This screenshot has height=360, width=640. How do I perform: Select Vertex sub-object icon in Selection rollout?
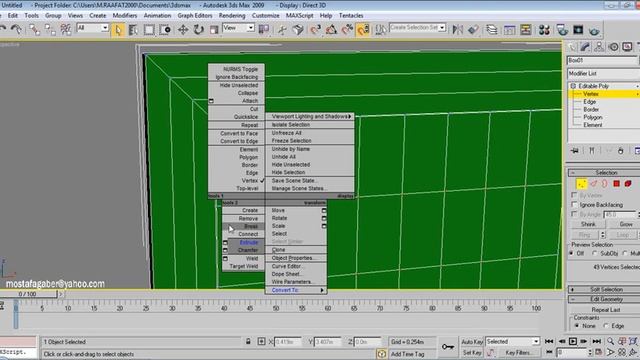[x=581, y=184]
